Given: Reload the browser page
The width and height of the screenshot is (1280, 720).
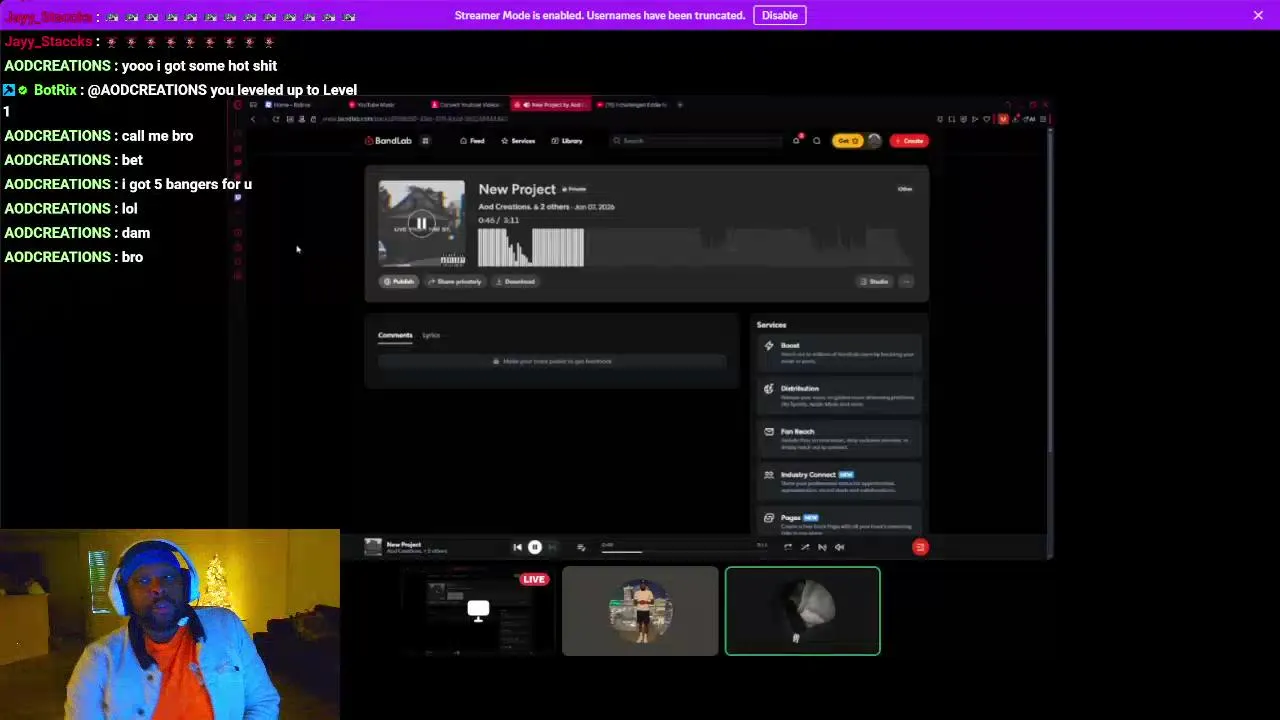Looking at the screenshot, I should (276, 119).
